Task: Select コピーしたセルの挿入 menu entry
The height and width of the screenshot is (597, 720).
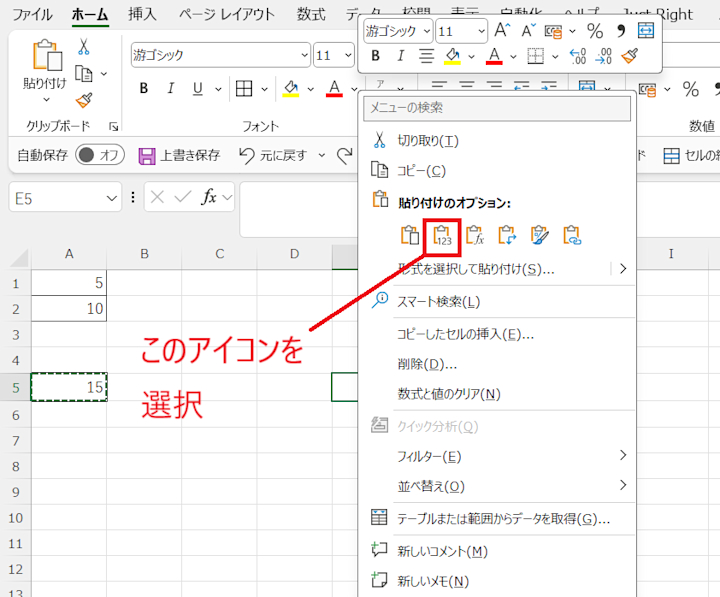Action: click(x=497, y=334)
